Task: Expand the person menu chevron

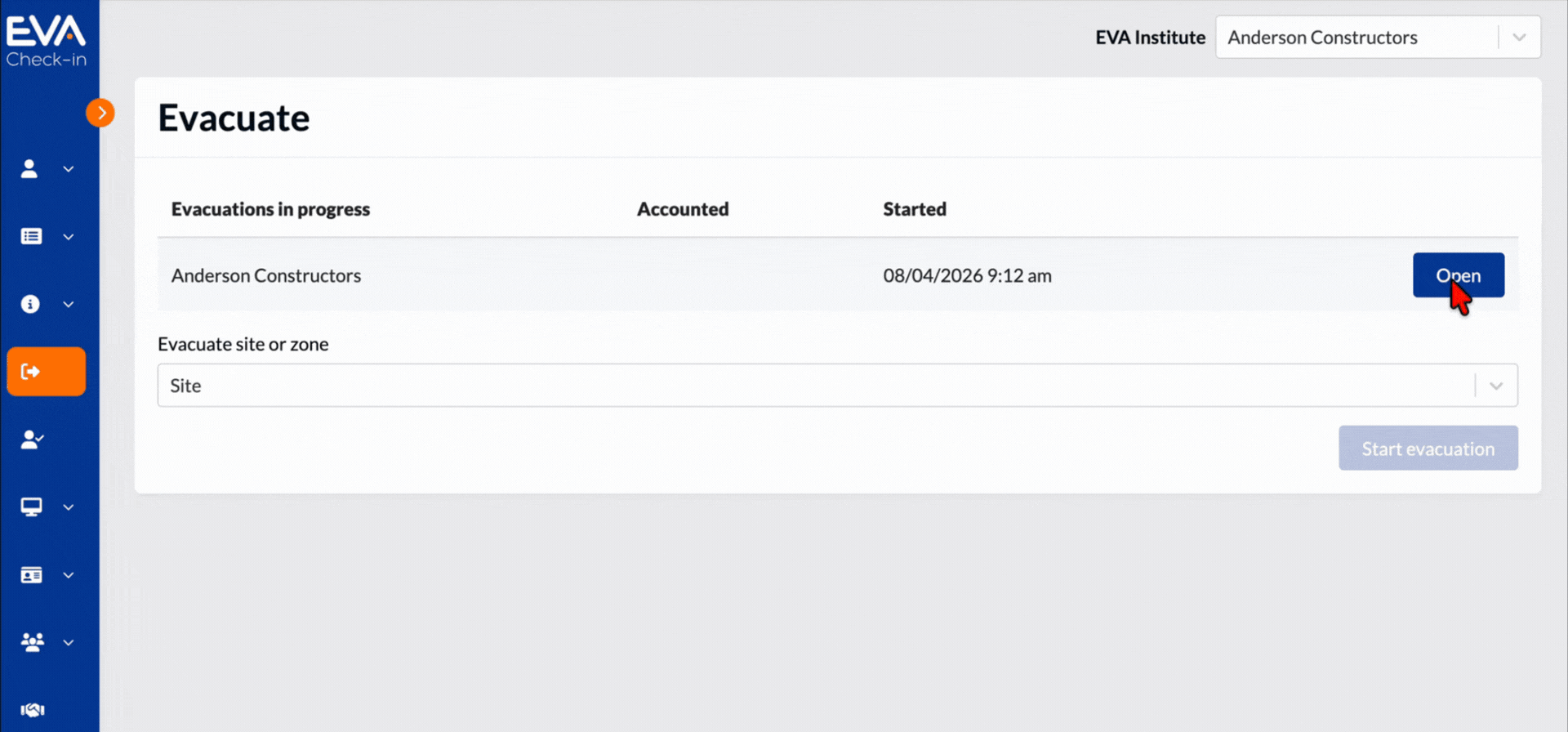Action: click(x=69, y=169)
